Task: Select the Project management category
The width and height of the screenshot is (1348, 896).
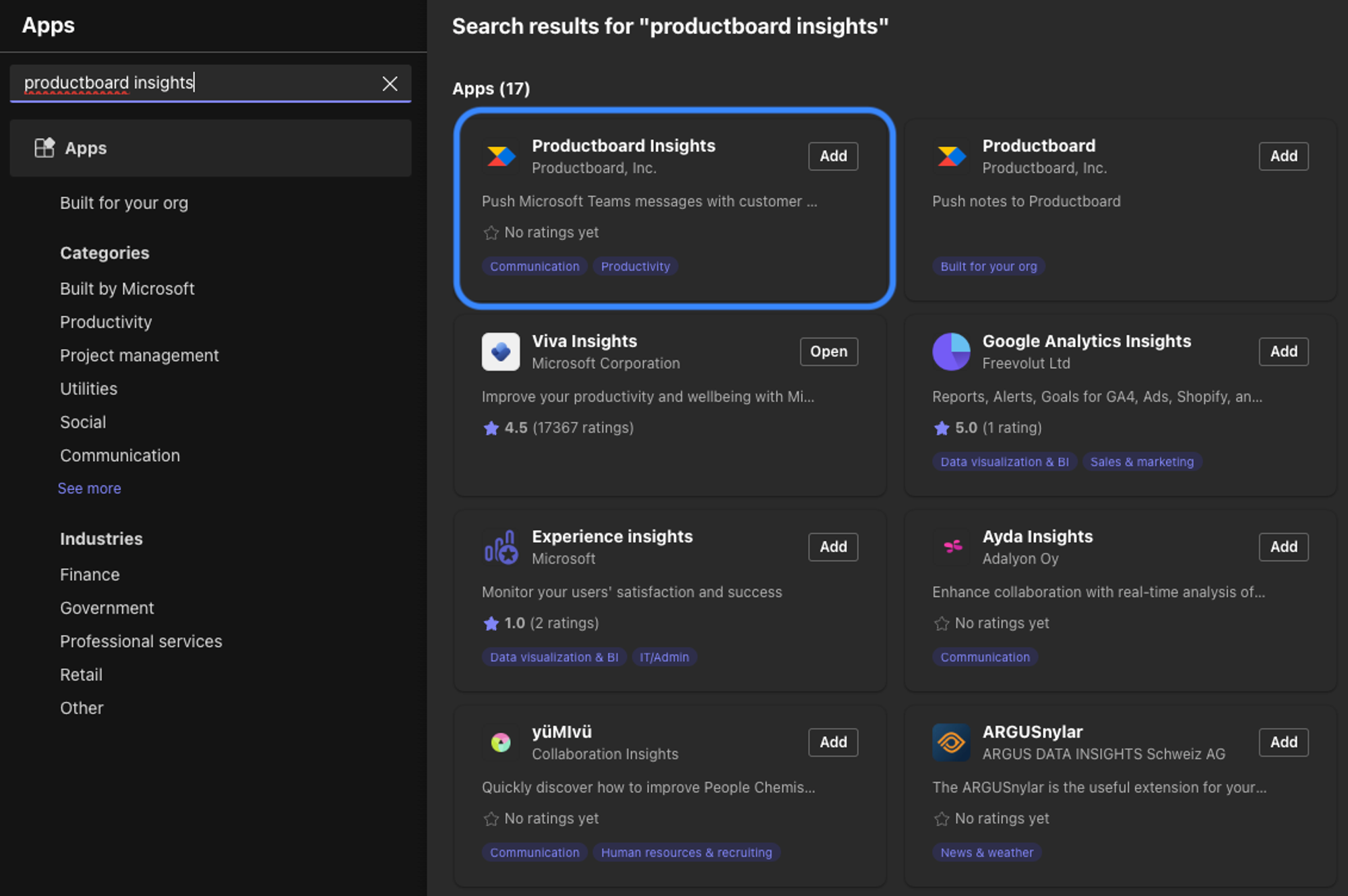Action: [x=139, y=355]
